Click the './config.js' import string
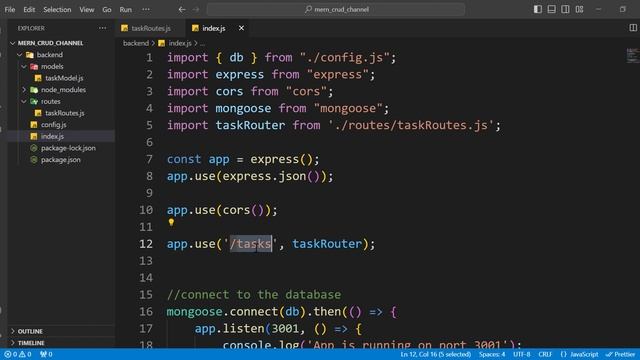Viewport: 640px width, 360px height. (344, 58)
